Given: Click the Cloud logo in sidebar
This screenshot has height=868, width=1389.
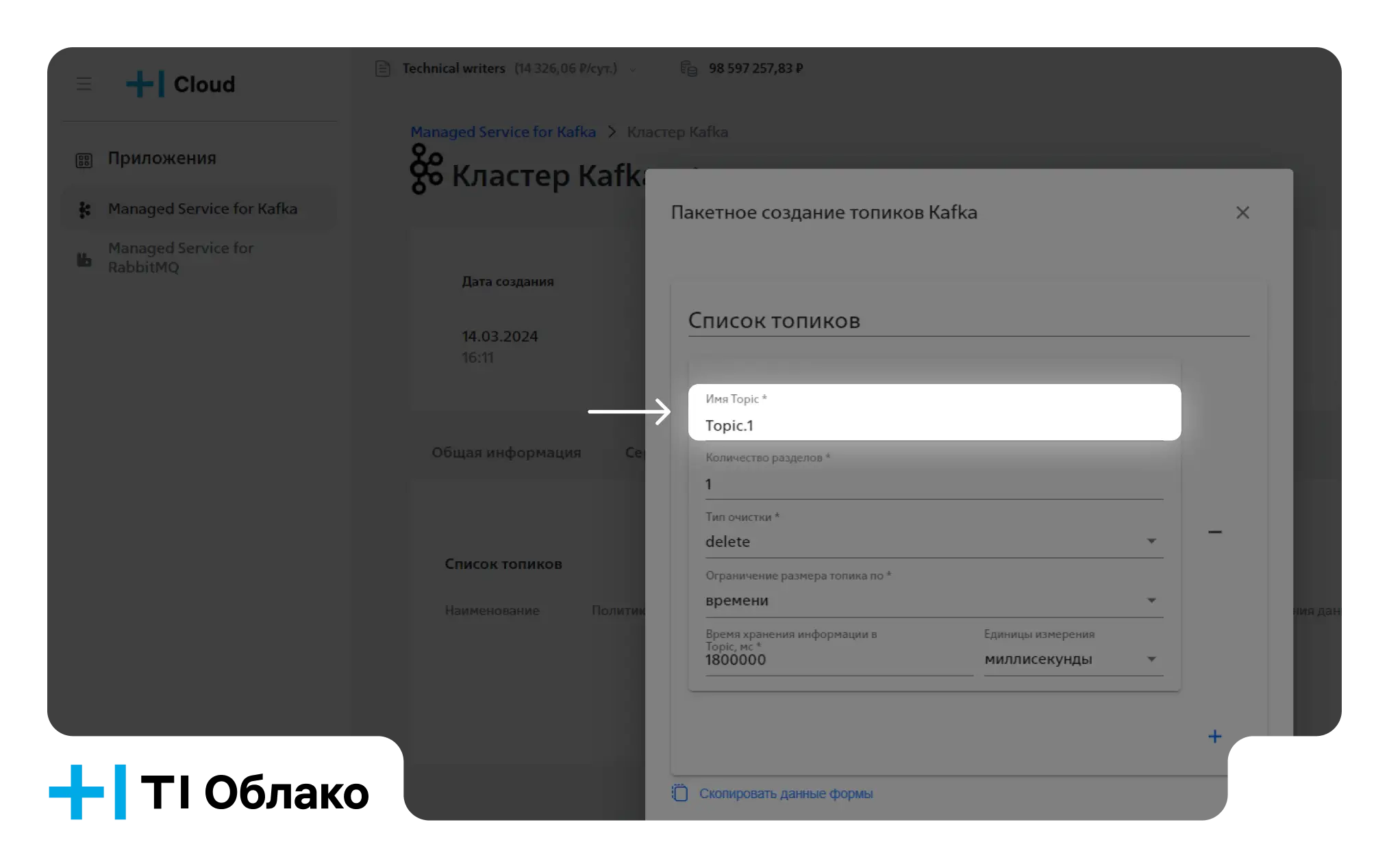Looking at the screenshot, I should (181, 84).
